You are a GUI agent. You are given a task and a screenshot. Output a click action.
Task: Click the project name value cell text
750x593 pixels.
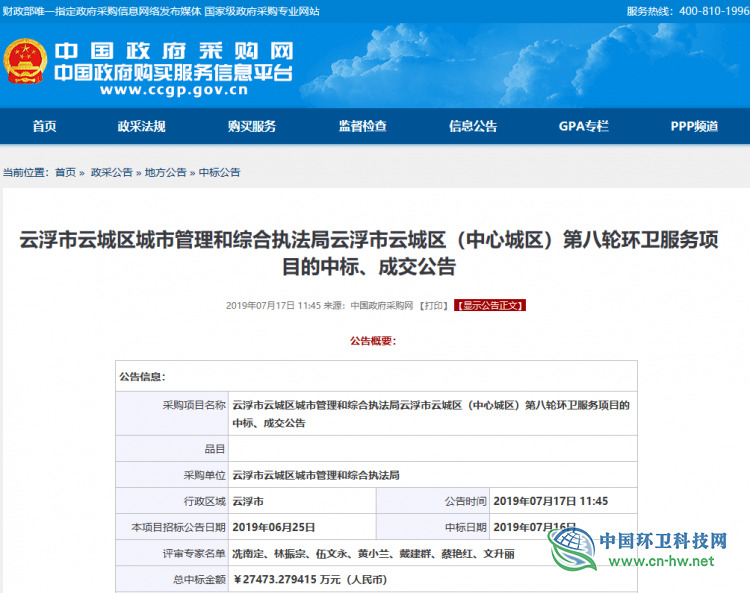(431, 414)
